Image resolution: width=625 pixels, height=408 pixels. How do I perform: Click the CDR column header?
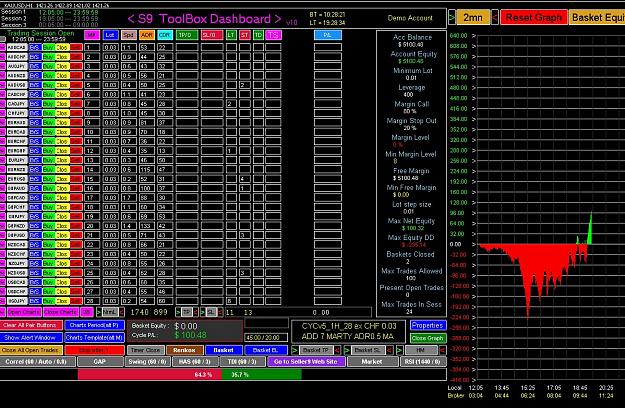coord(165,35)
